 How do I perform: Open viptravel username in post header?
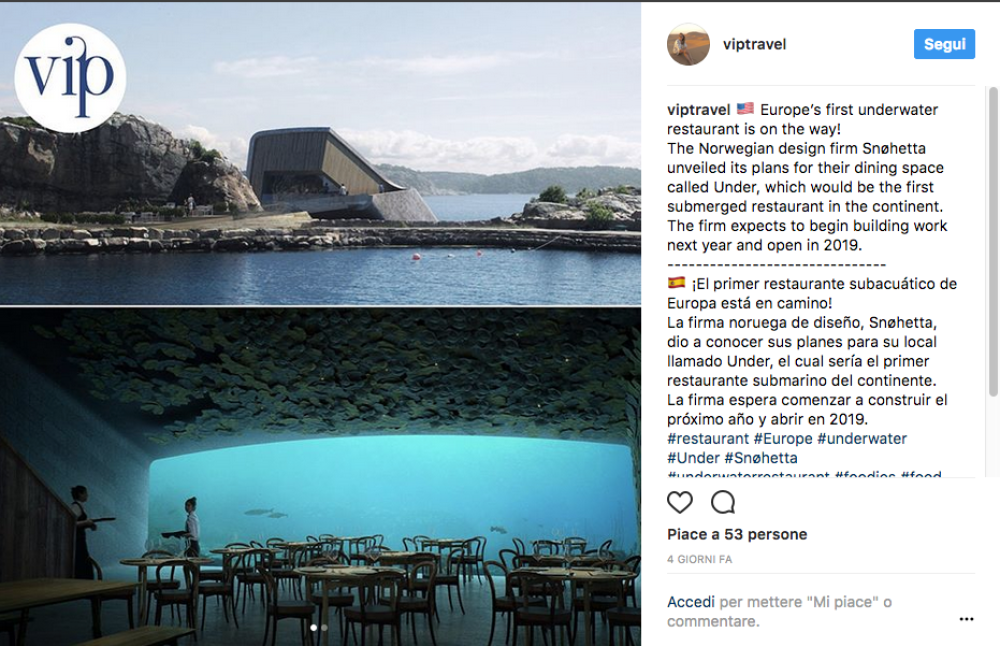pyautogui.click(x=754, y=44)
